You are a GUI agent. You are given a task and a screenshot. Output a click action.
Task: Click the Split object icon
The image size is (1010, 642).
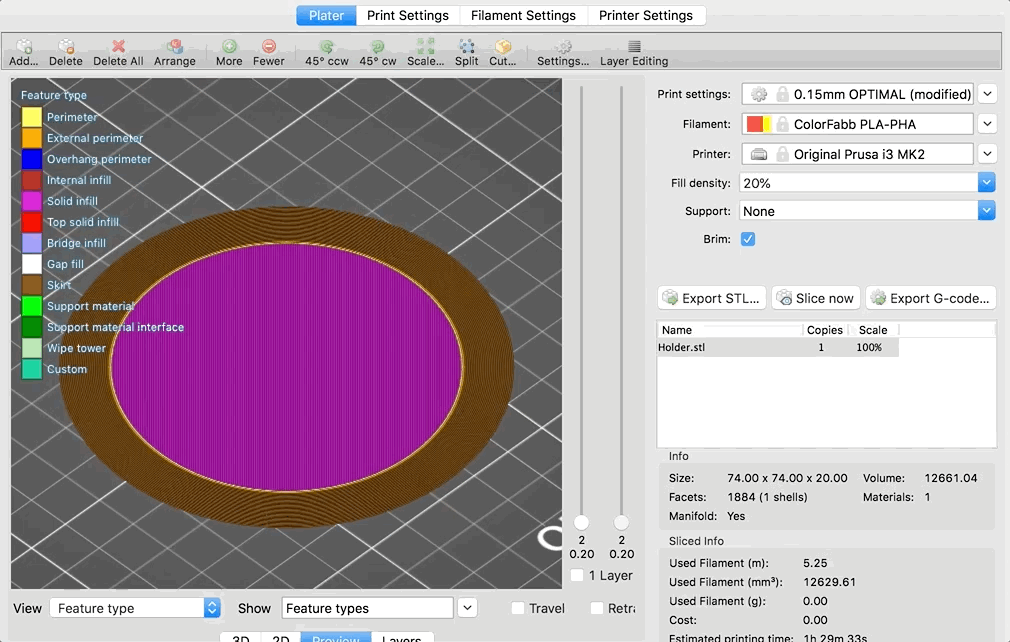(x=467, y=47)
